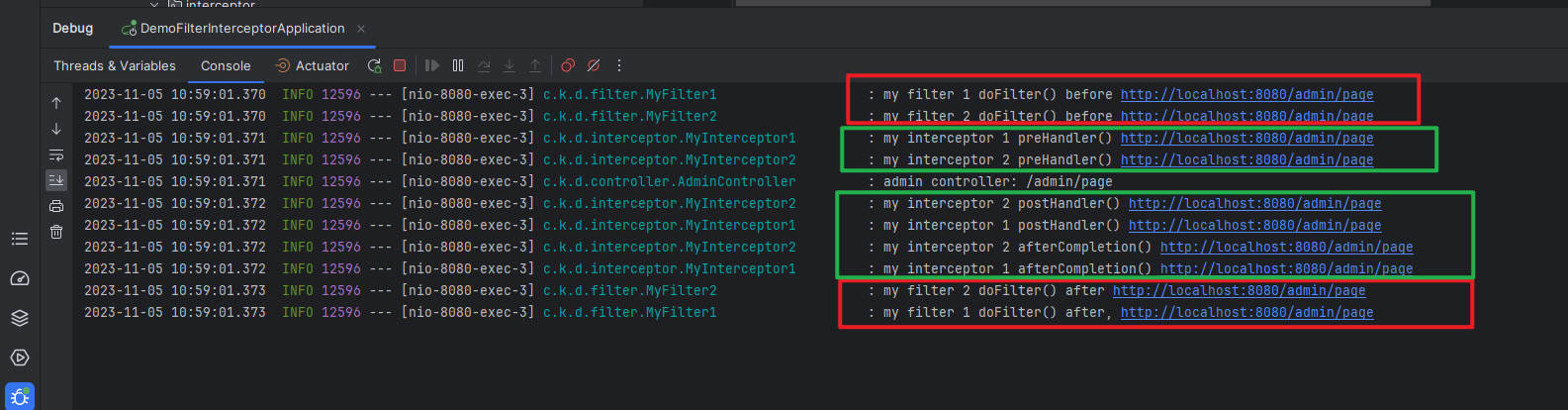Open more debugger options menu
This screenshot has height=410, width=1568.
coord(619,65)
